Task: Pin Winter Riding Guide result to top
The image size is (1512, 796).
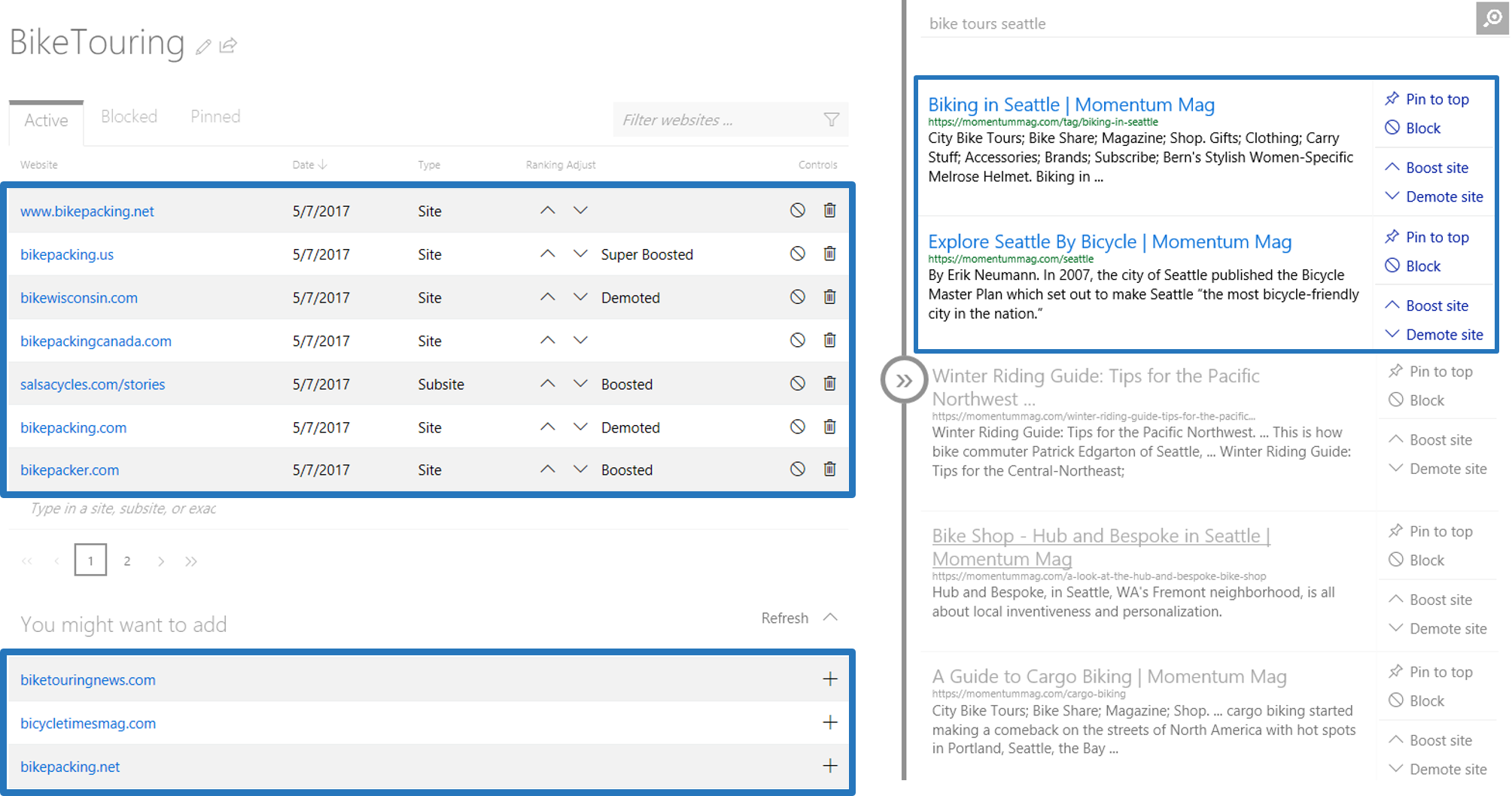Action: (x=1430, y=372)
